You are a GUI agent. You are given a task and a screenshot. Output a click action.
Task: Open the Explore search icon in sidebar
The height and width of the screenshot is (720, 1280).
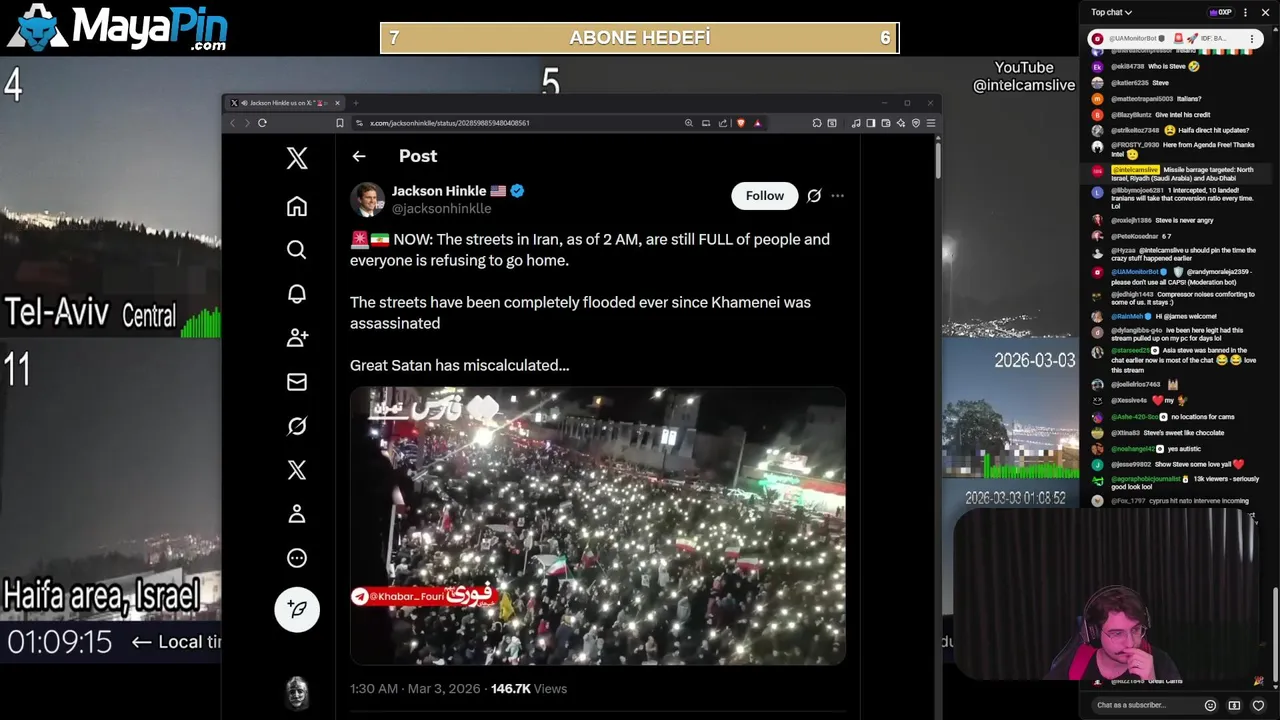[x=297, y=250]
